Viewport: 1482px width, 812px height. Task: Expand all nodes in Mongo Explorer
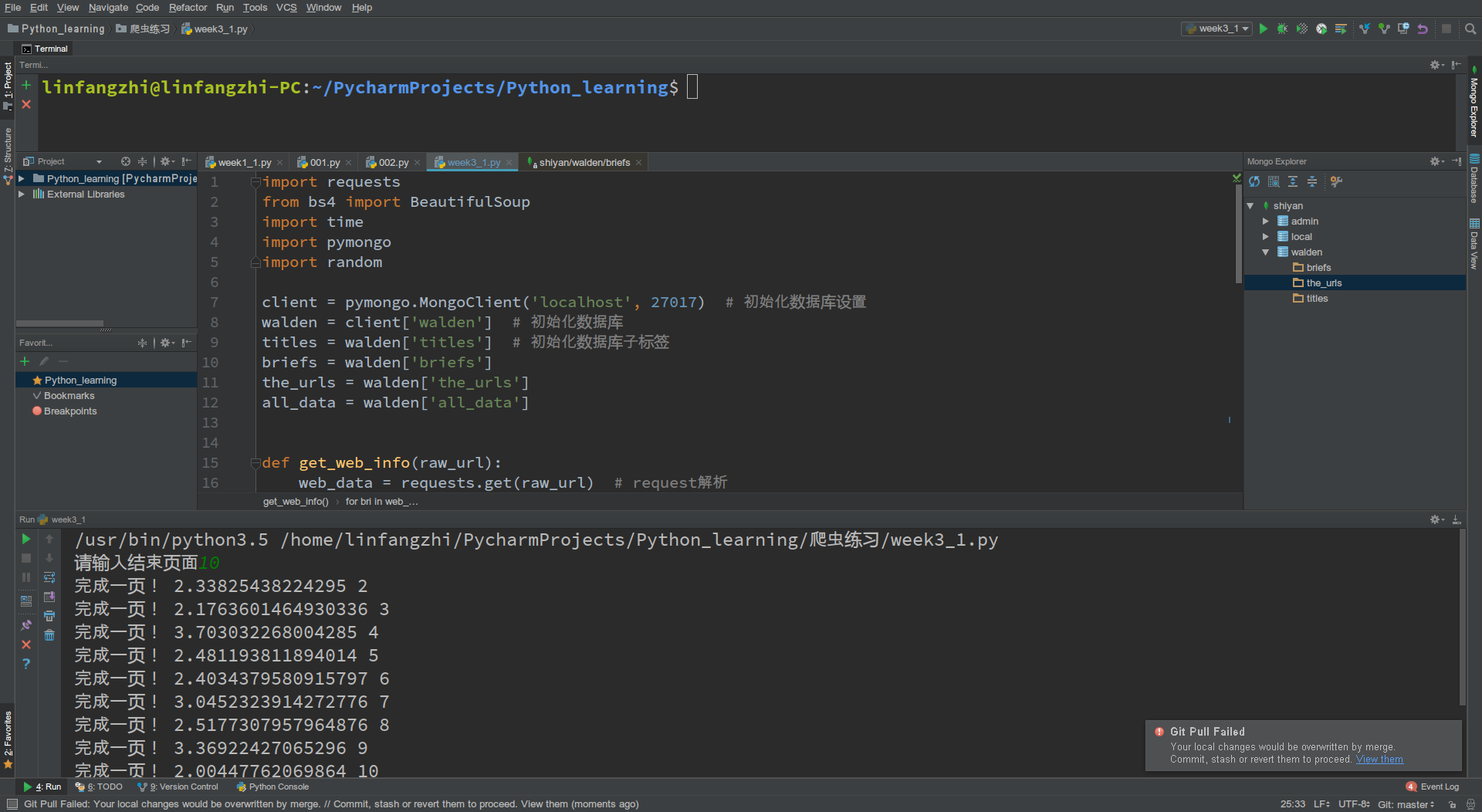coord(1293,181)
